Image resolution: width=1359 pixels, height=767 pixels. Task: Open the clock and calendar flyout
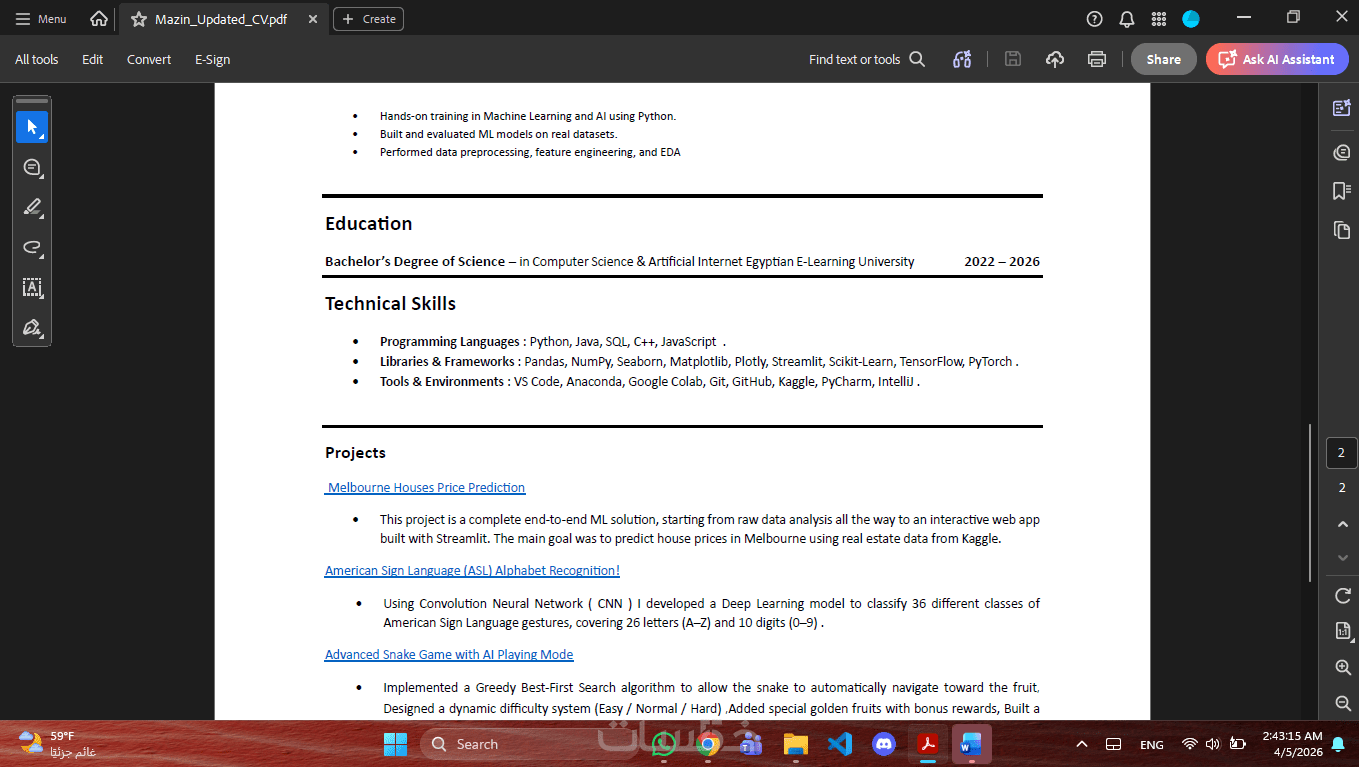(x=1293, y=743)
